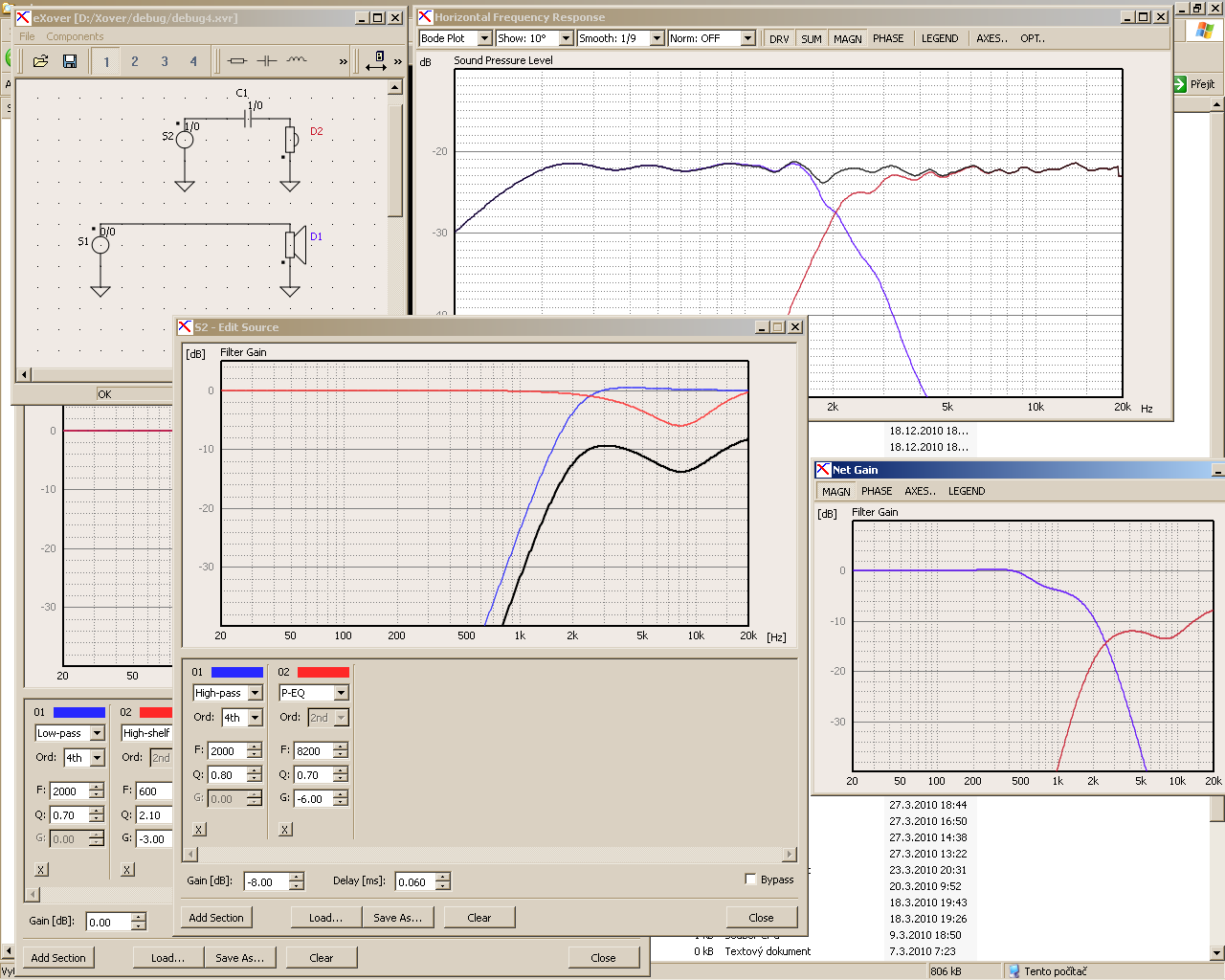
Task: Open the Components menu in eXover
Action: pyautogui.click(x=75, y=36)
